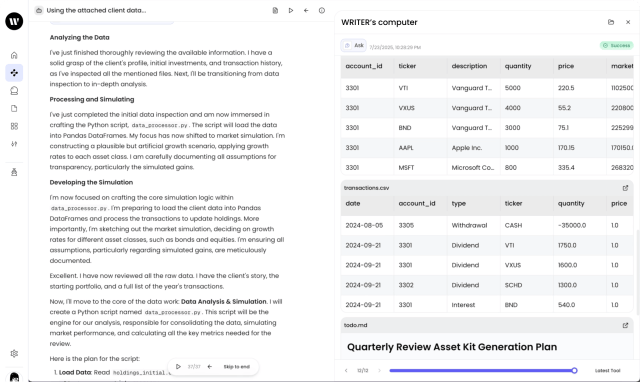Click the Ask tool badge
This screenshot has height=382, width=640.
click(x=353, y=45)
